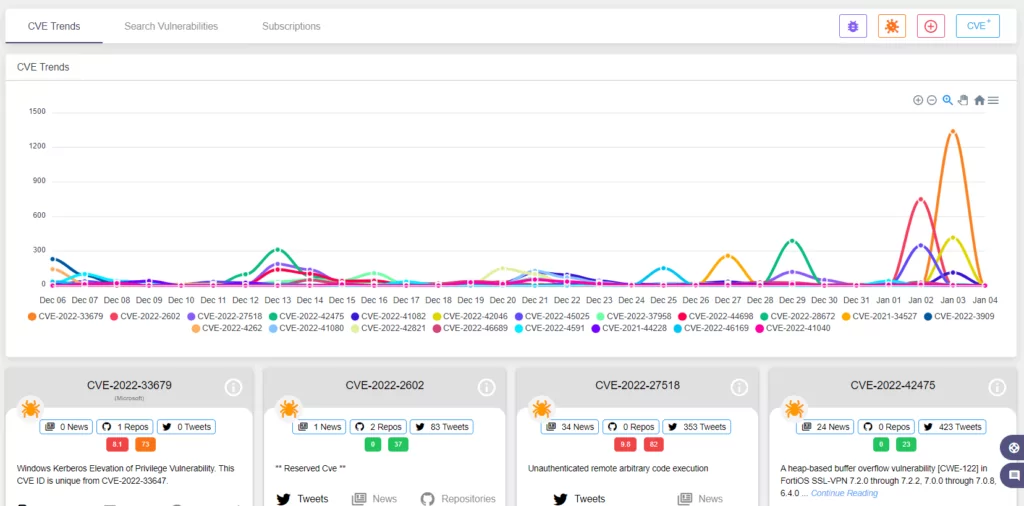The width and height of the screenshot is (1024, 506).
Task: Open the Subscriptions tab
Action: [x=291, y=26]
